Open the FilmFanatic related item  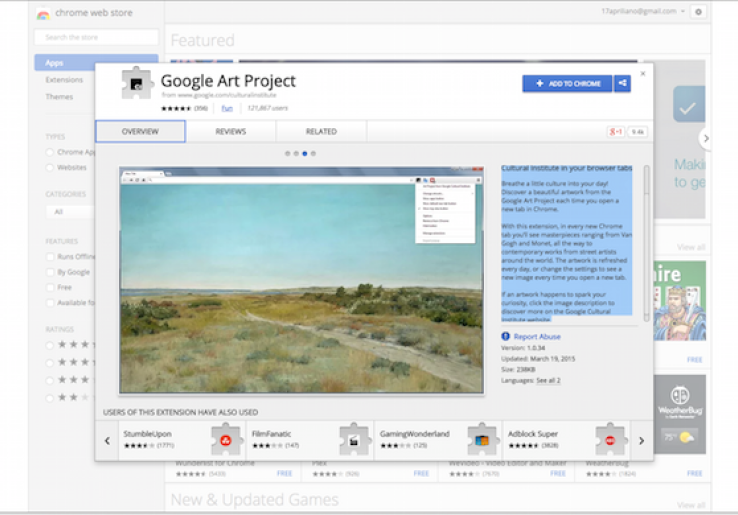[310, 440]
